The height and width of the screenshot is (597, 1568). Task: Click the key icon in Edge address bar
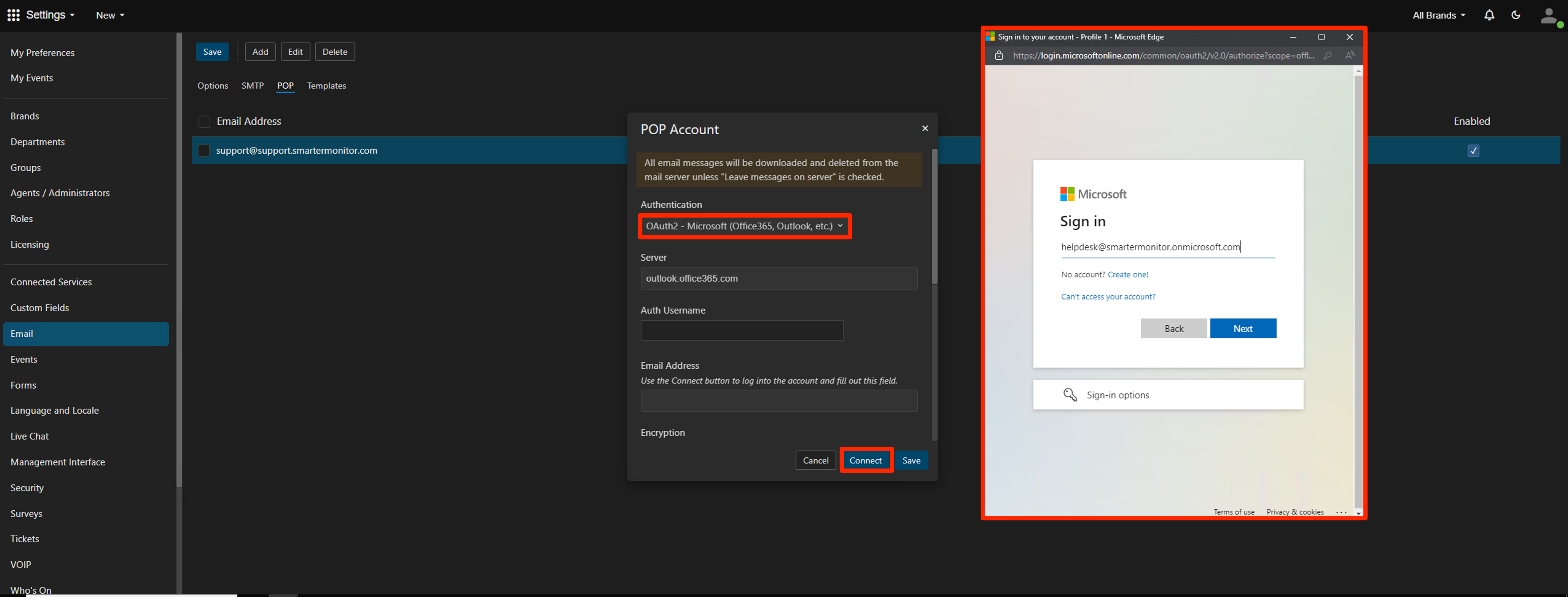point(1327,55)
